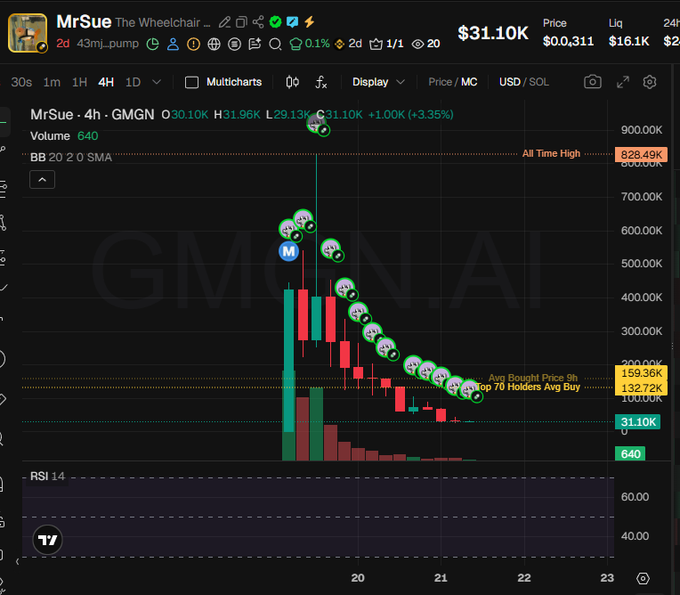Open the candlestick chart type icon
Screen dimensions: 680x595
(292, 82)
